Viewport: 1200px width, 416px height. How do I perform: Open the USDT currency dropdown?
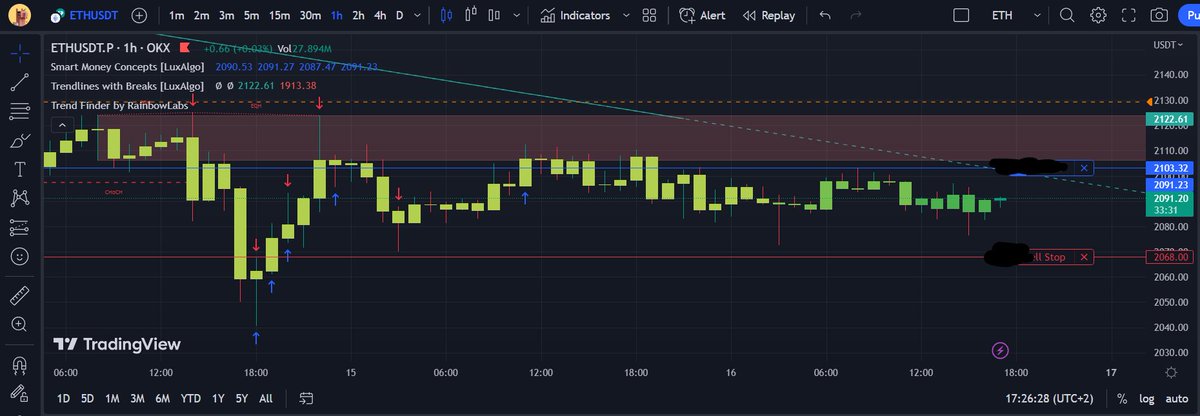pos(1169,45)
